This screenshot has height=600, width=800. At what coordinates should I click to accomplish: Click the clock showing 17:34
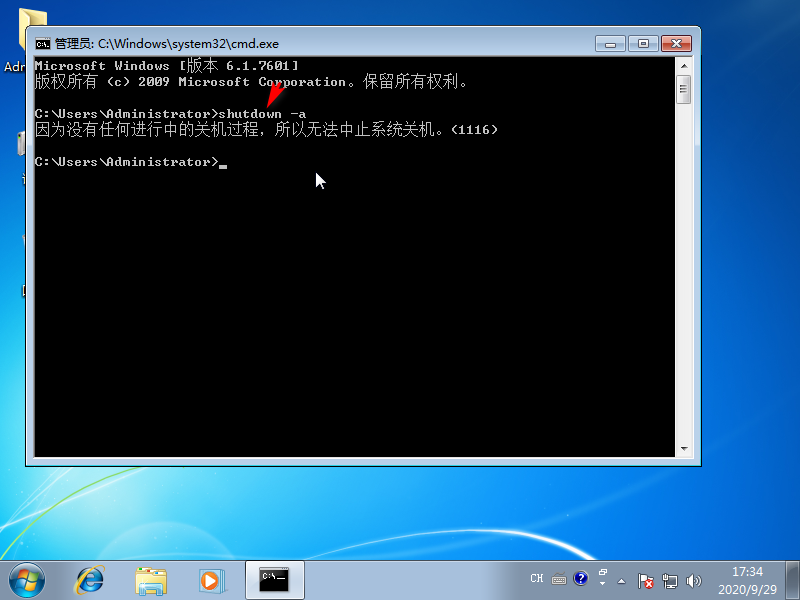748,571
